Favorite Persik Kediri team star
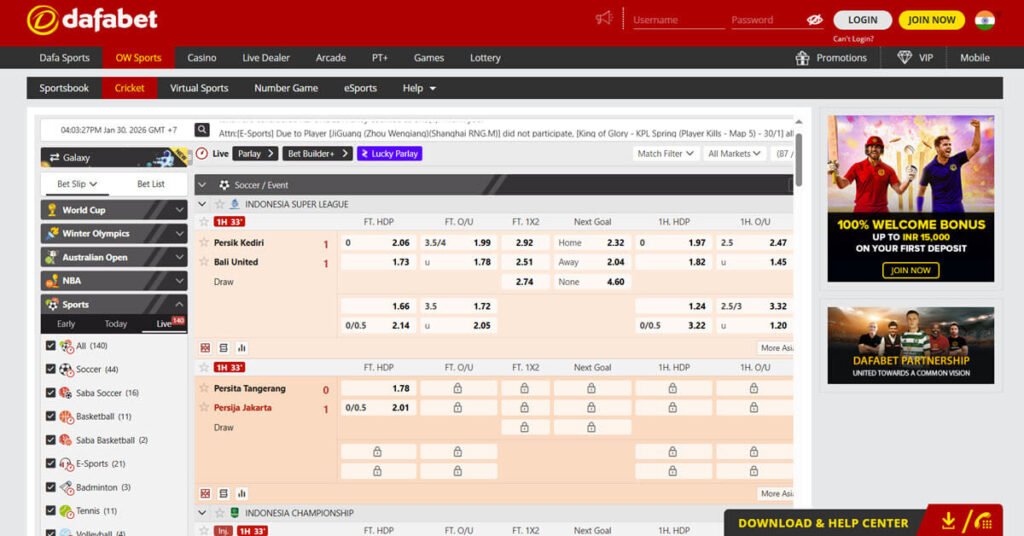This screenshot has height=536, width=1024. tap(204, 242)
